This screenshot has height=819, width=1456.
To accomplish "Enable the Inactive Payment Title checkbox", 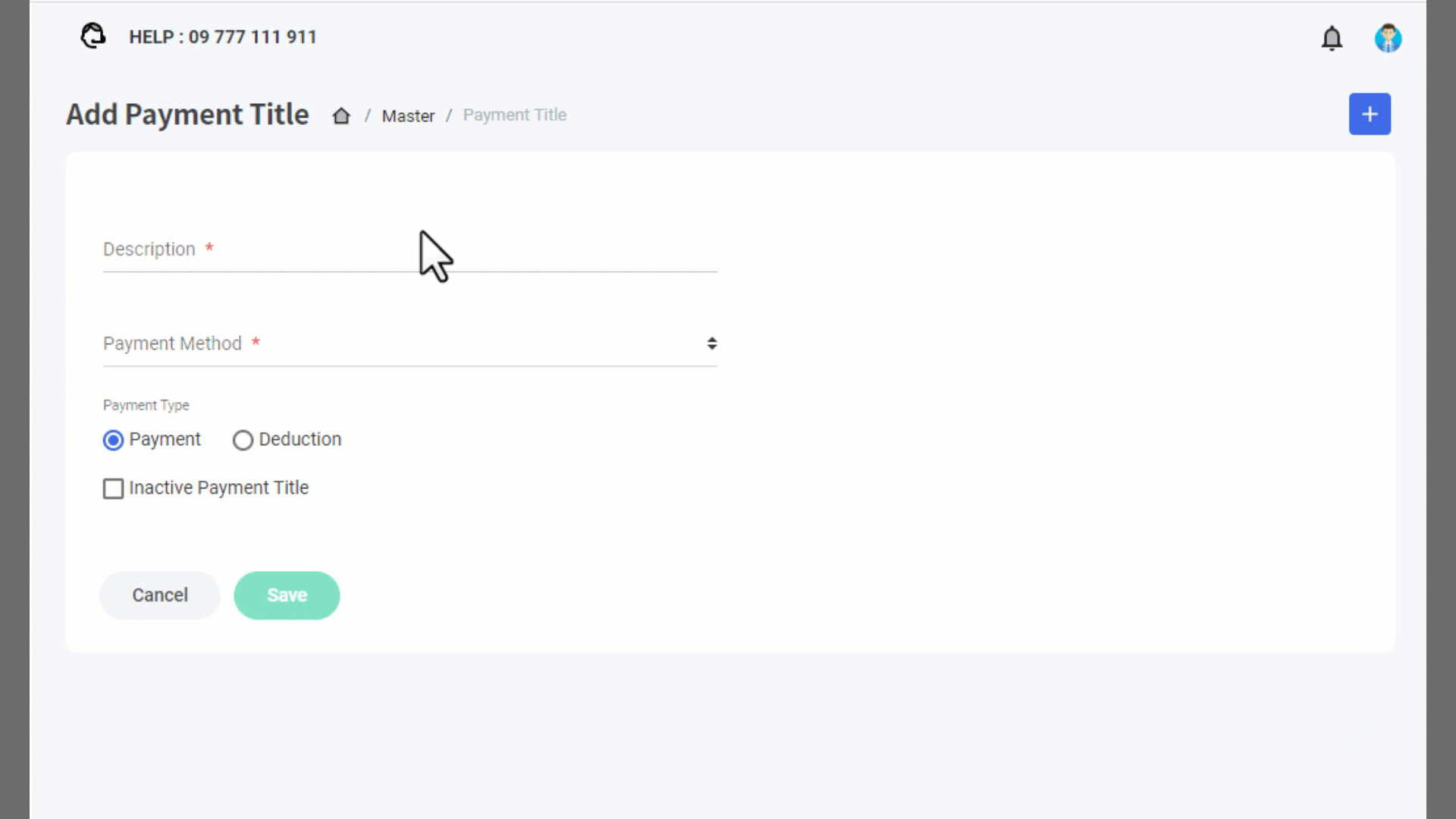I will pyautogui.click(x=114, y=488).
